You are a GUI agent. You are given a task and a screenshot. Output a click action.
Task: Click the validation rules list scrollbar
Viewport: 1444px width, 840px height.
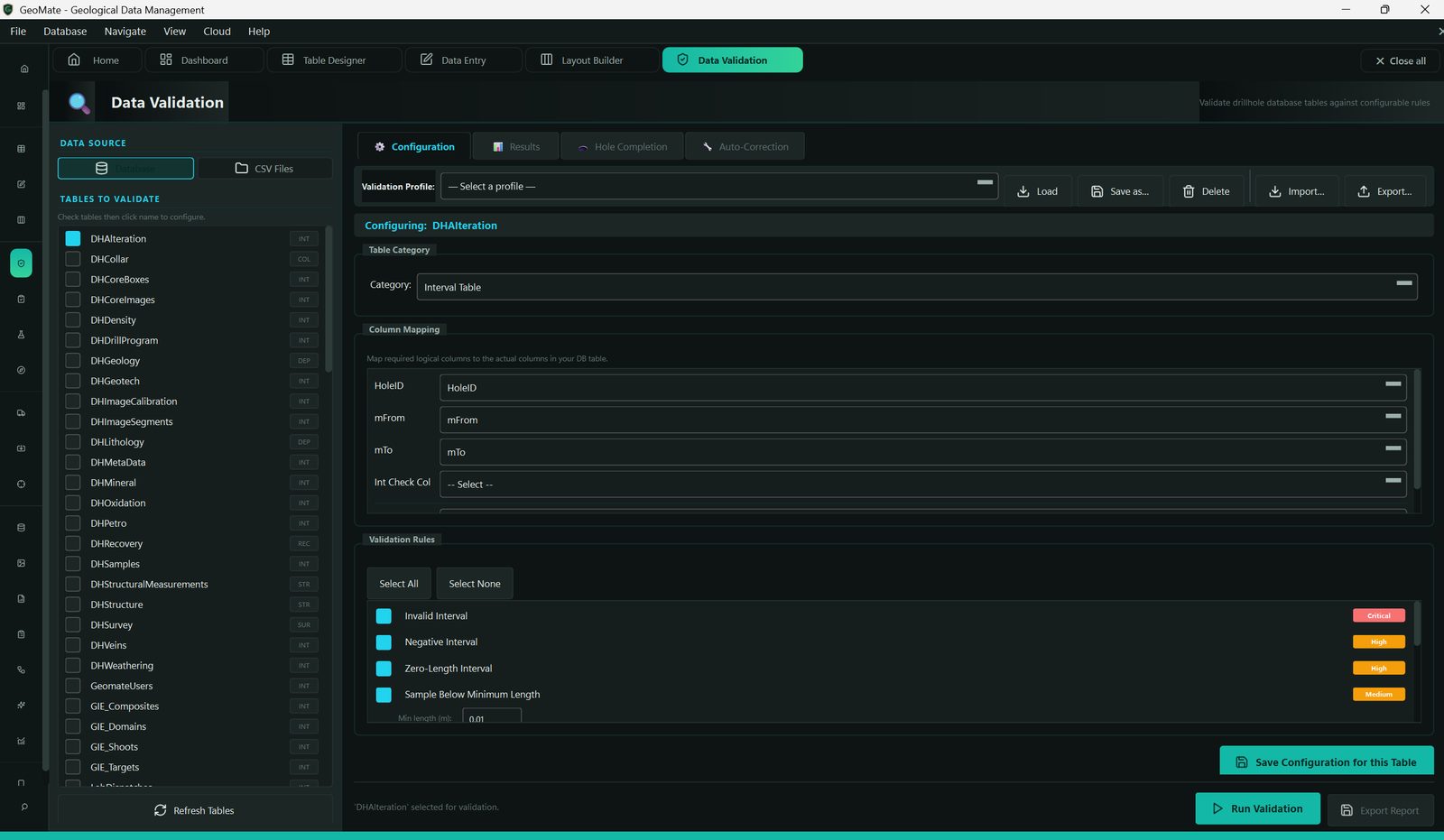1417,624
